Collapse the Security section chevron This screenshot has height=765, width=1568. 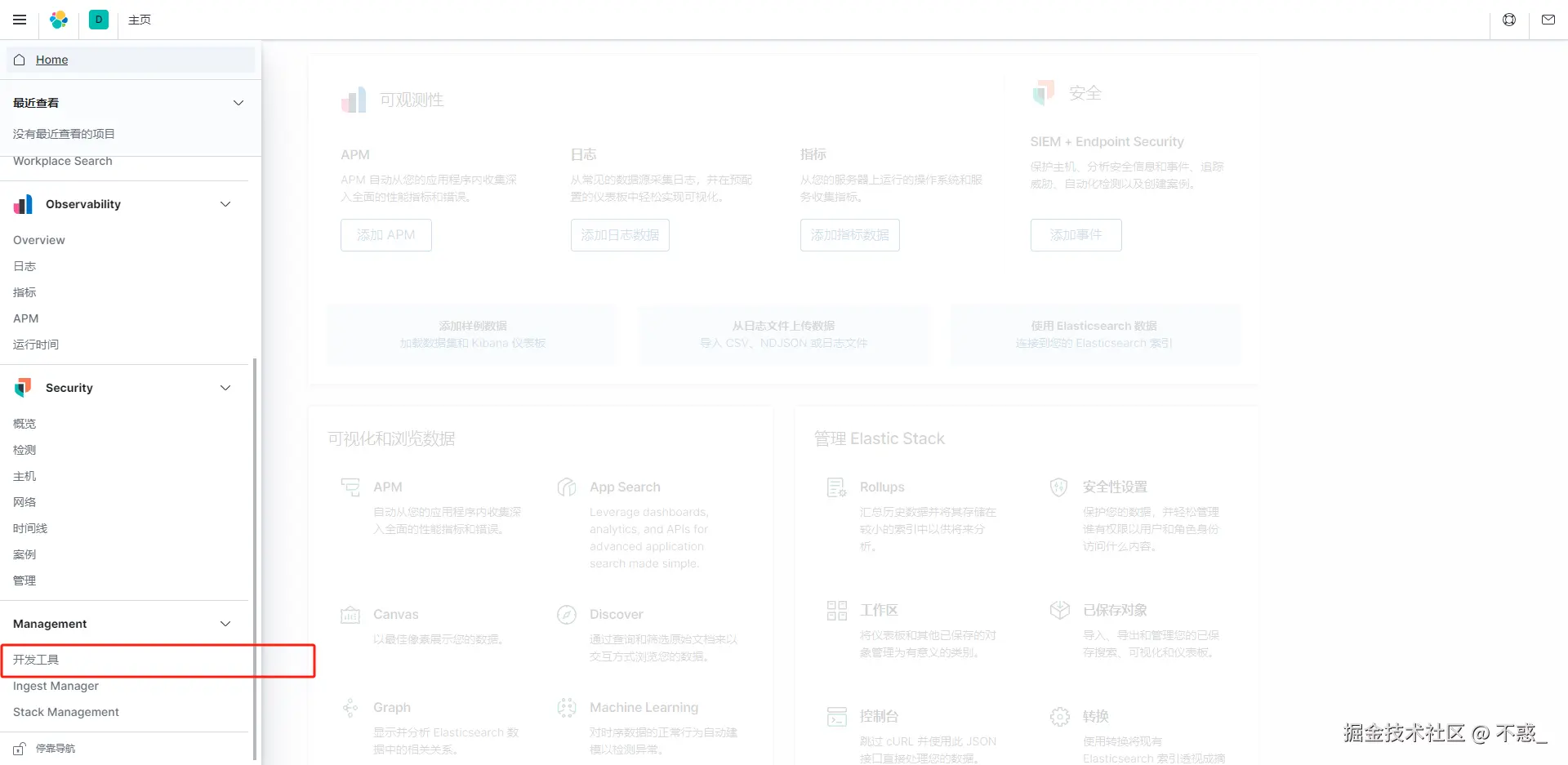[225, 388]
